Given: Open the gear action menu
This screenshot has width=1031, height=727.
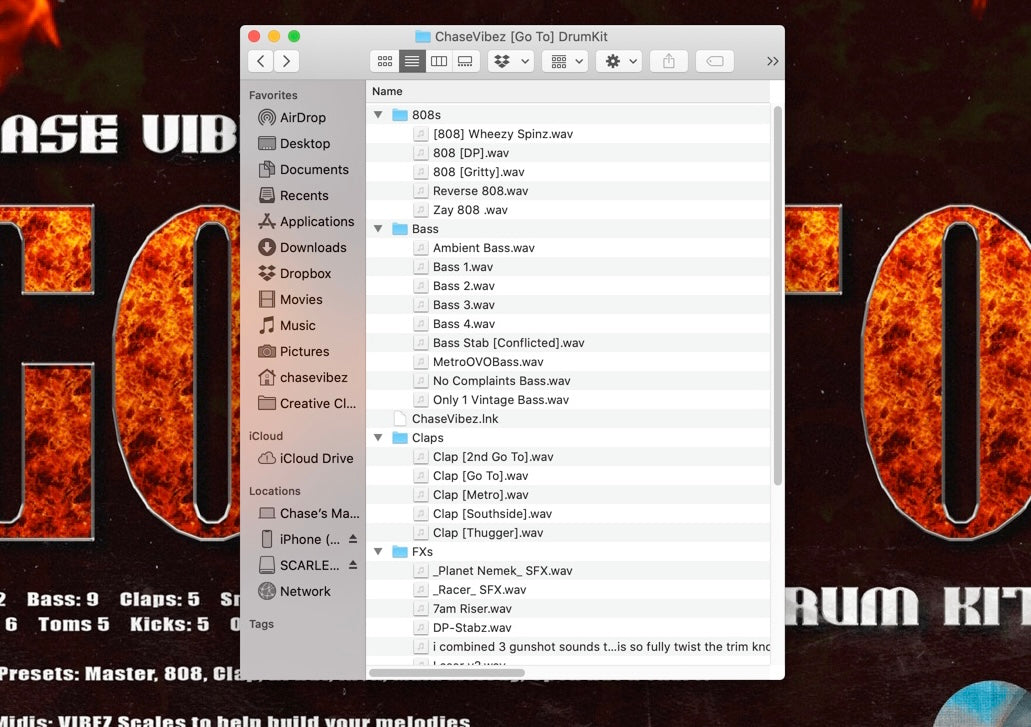Looking at the screenshot, I should [x=619, y=61].
